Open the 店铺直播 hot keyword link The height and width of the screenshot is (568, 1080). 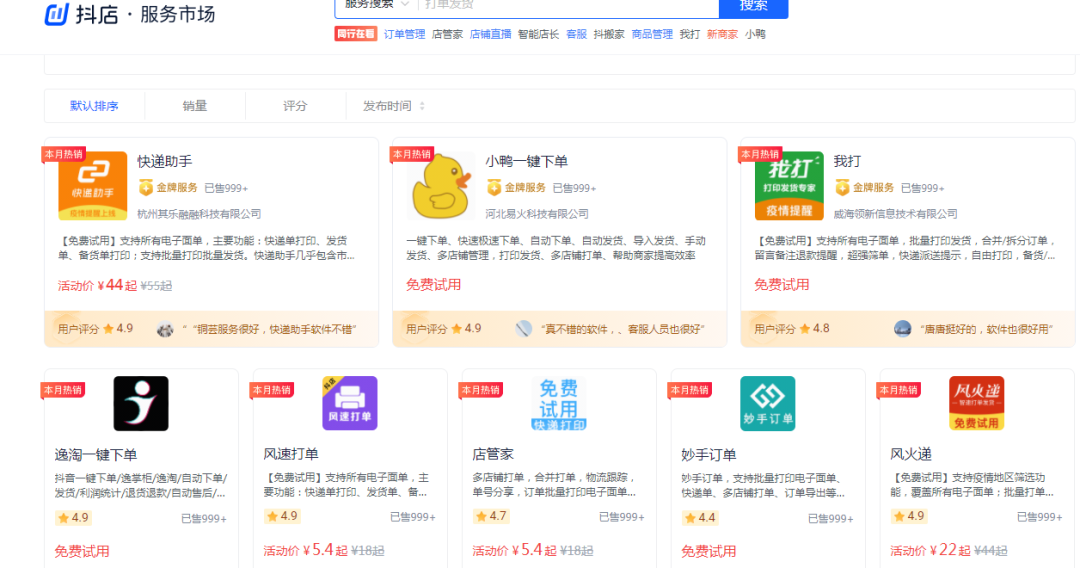pyautogui.click(x=490, y=34)
